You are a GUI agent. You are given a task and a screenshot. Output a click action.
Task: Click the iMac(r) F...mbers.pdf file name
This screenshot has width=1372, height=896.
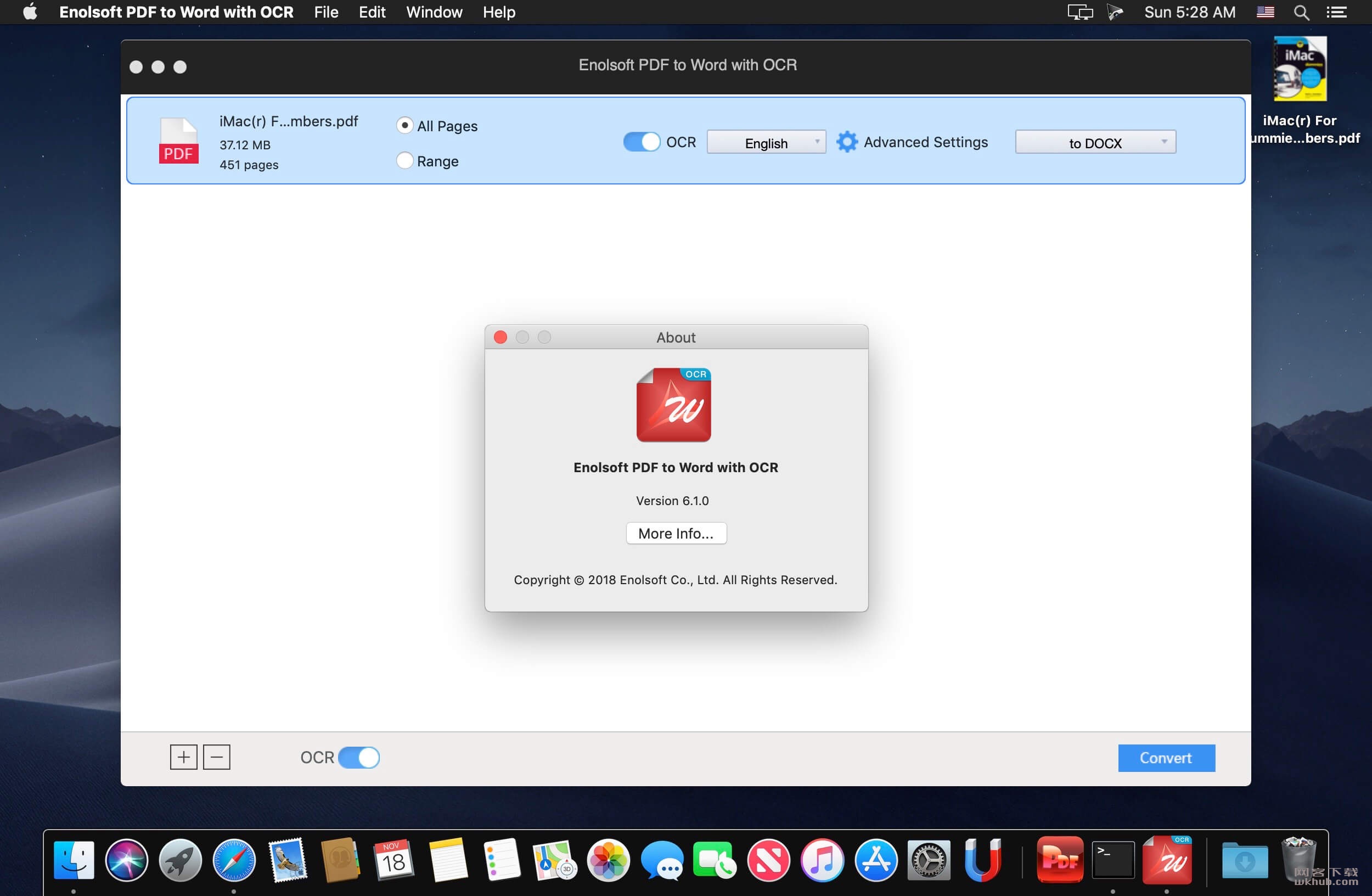point(288,121)
